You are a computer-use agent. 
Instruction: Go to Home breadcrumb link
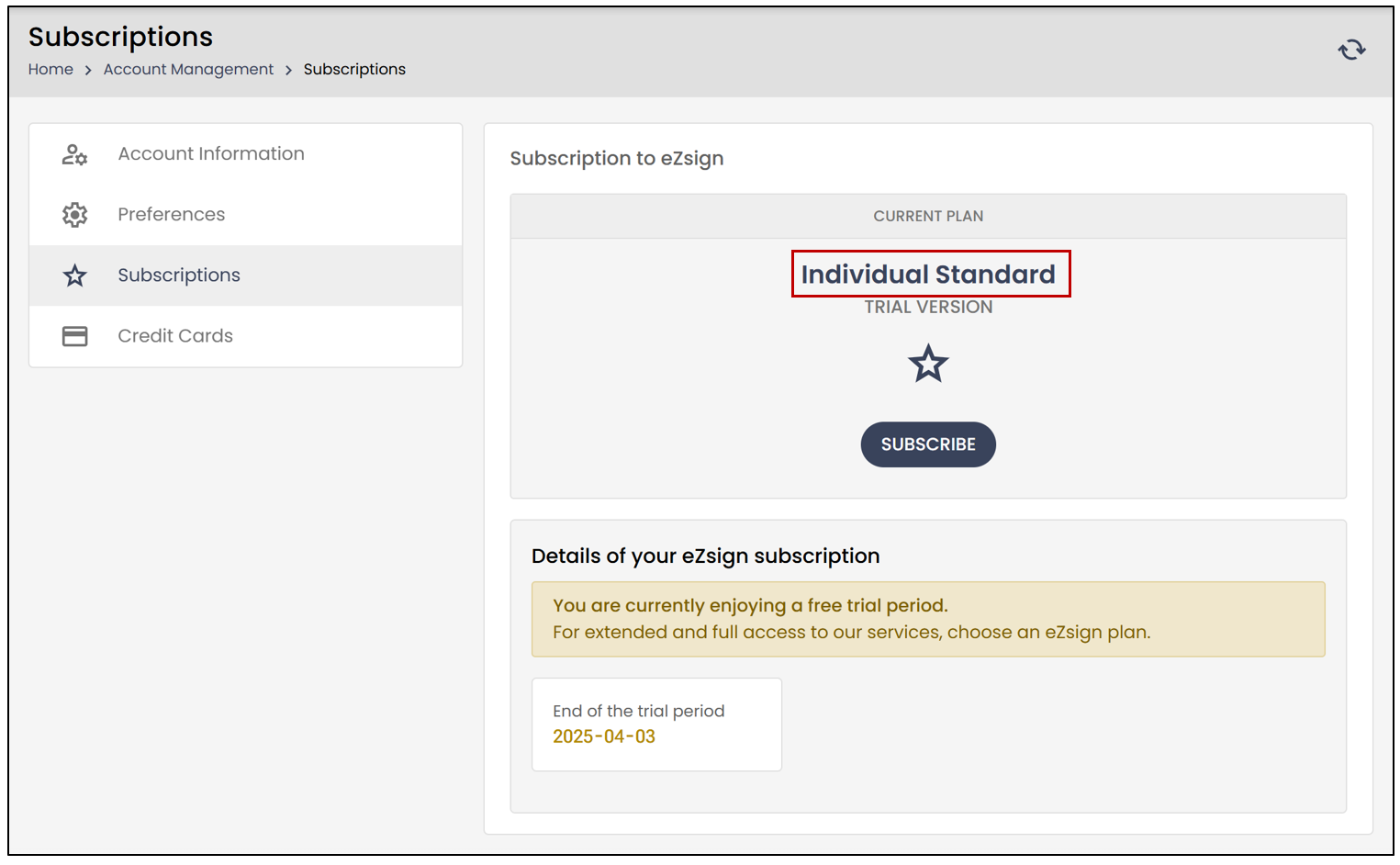tap(50, 70)
